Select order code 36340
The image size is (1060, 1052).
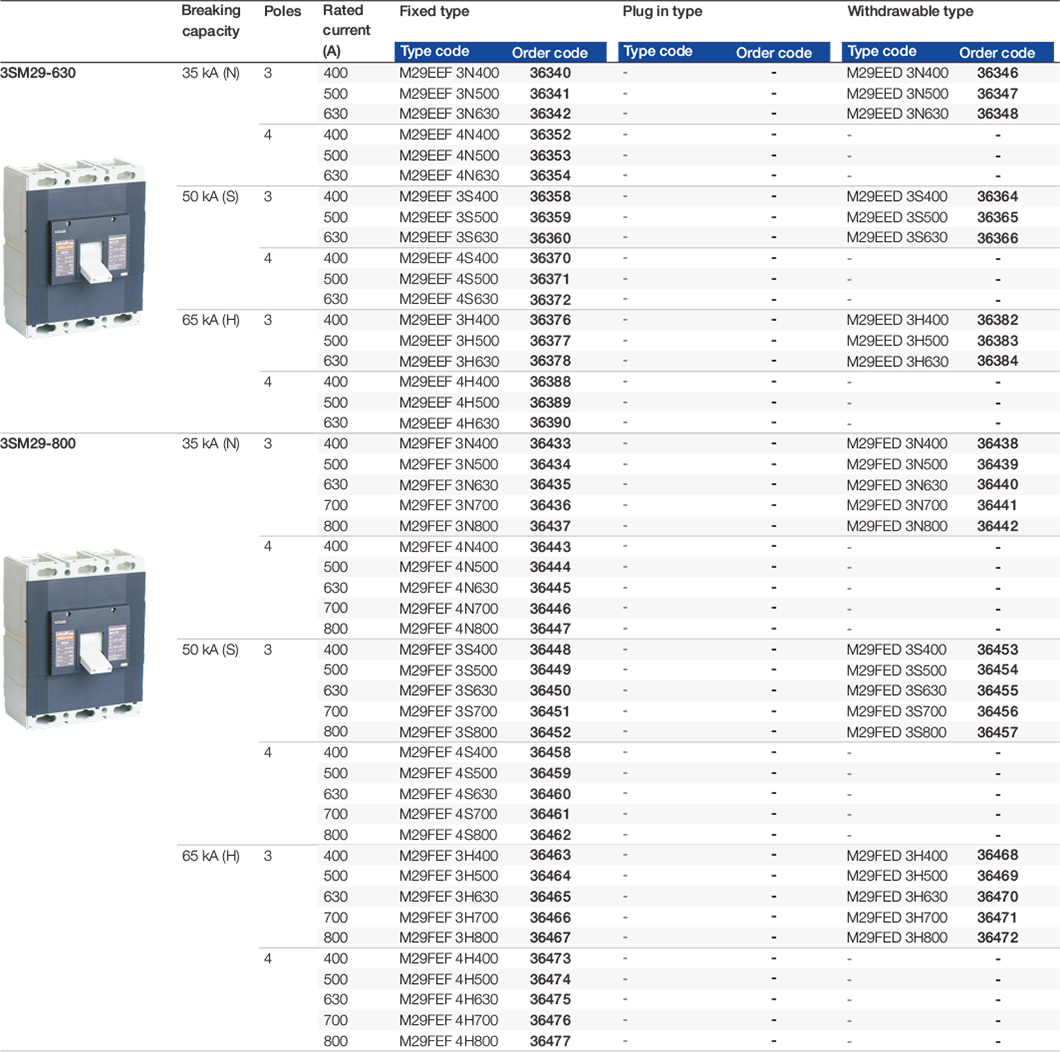550,73
